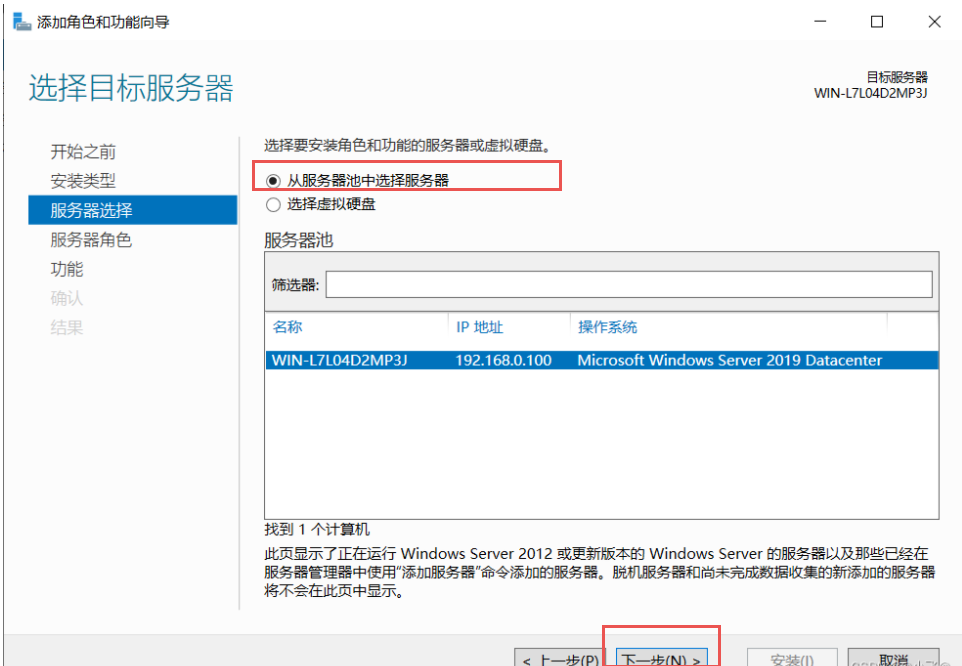Click the wizard icon in the title bar
This screenshot has height=666, width=962.
coord(21,22)
